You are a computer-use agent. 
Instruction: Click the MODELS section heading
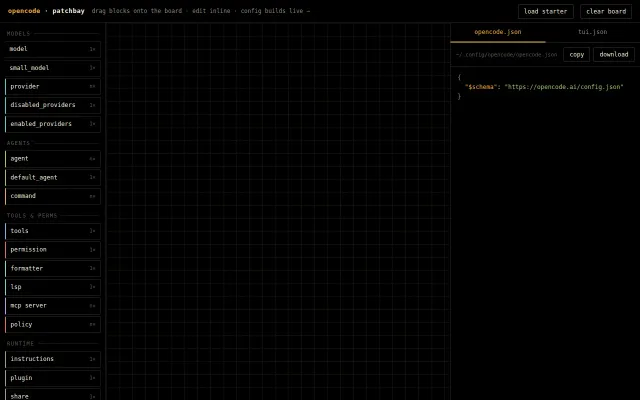pyautogui.click(x=18, y=33)
